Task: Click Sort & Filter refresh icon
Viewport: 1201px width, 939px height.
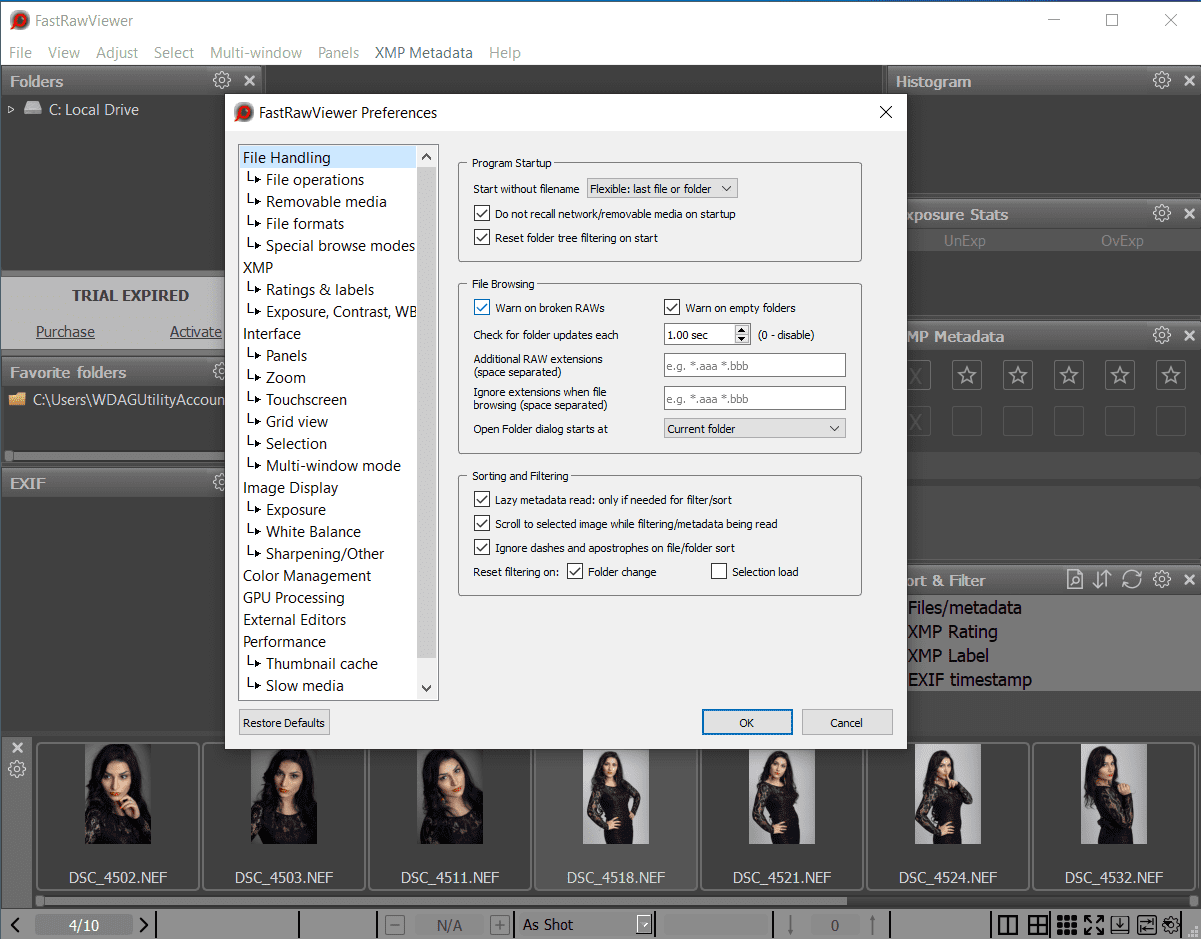Action: (x=1132, y=580)
